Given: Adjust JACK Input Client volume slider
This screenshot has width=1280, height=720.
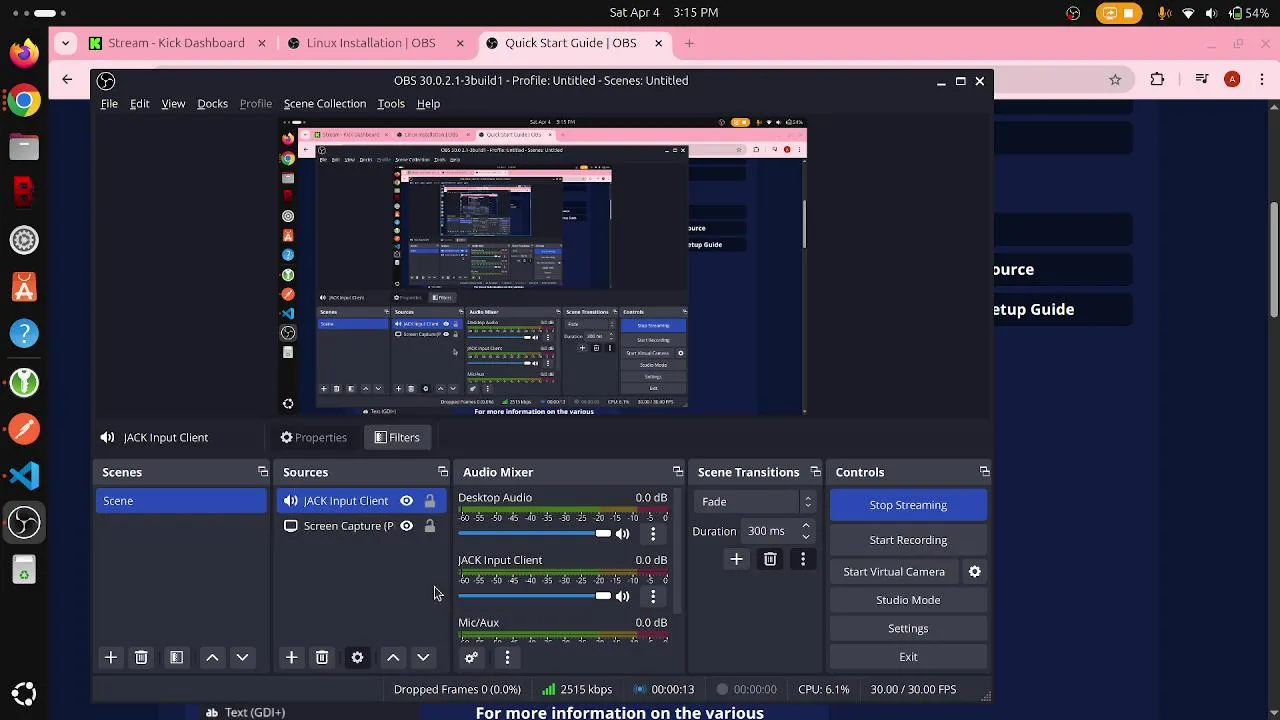Looking at the screenshot, I should tap(534, 596).
